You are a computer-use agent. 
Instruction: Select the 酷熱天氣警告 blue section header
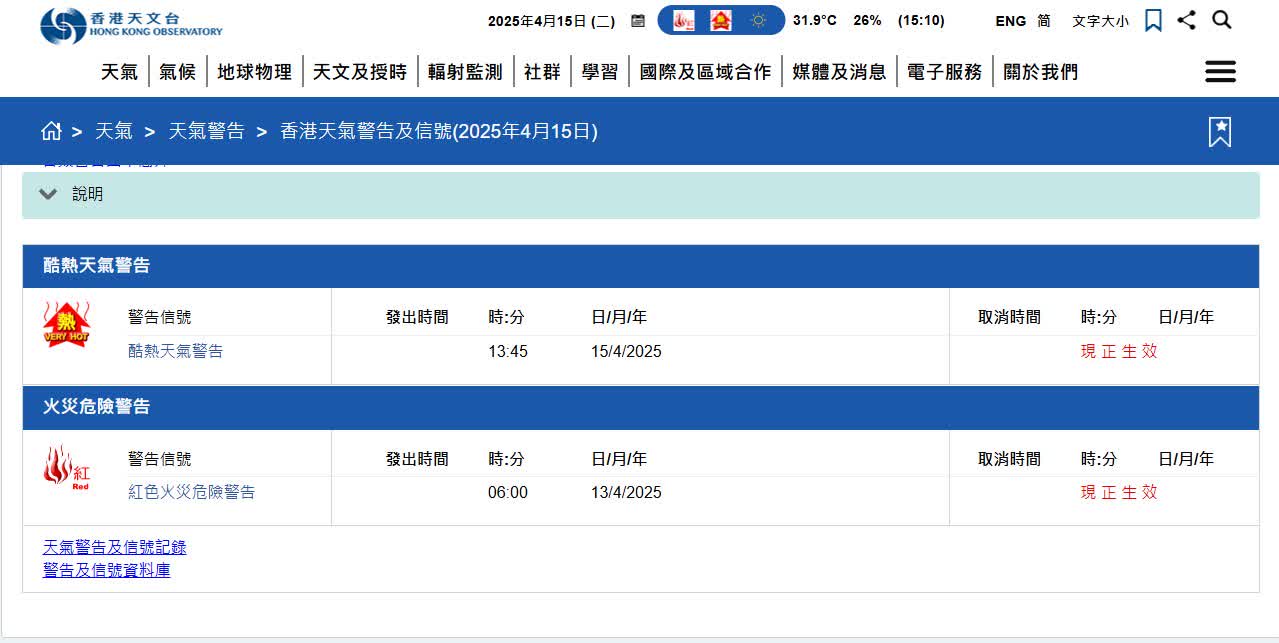pyautogui.click(x=640, y=266)
